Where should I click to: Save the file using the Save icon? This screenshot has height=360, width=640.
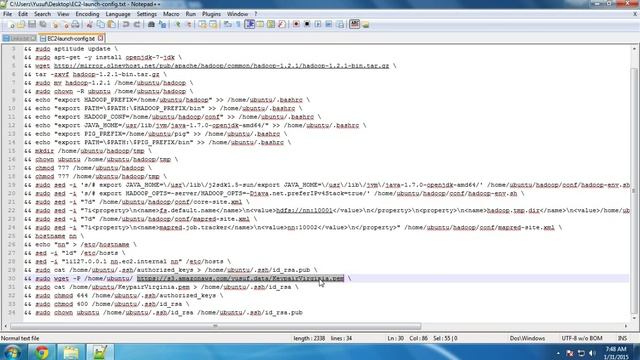point(31,24)
